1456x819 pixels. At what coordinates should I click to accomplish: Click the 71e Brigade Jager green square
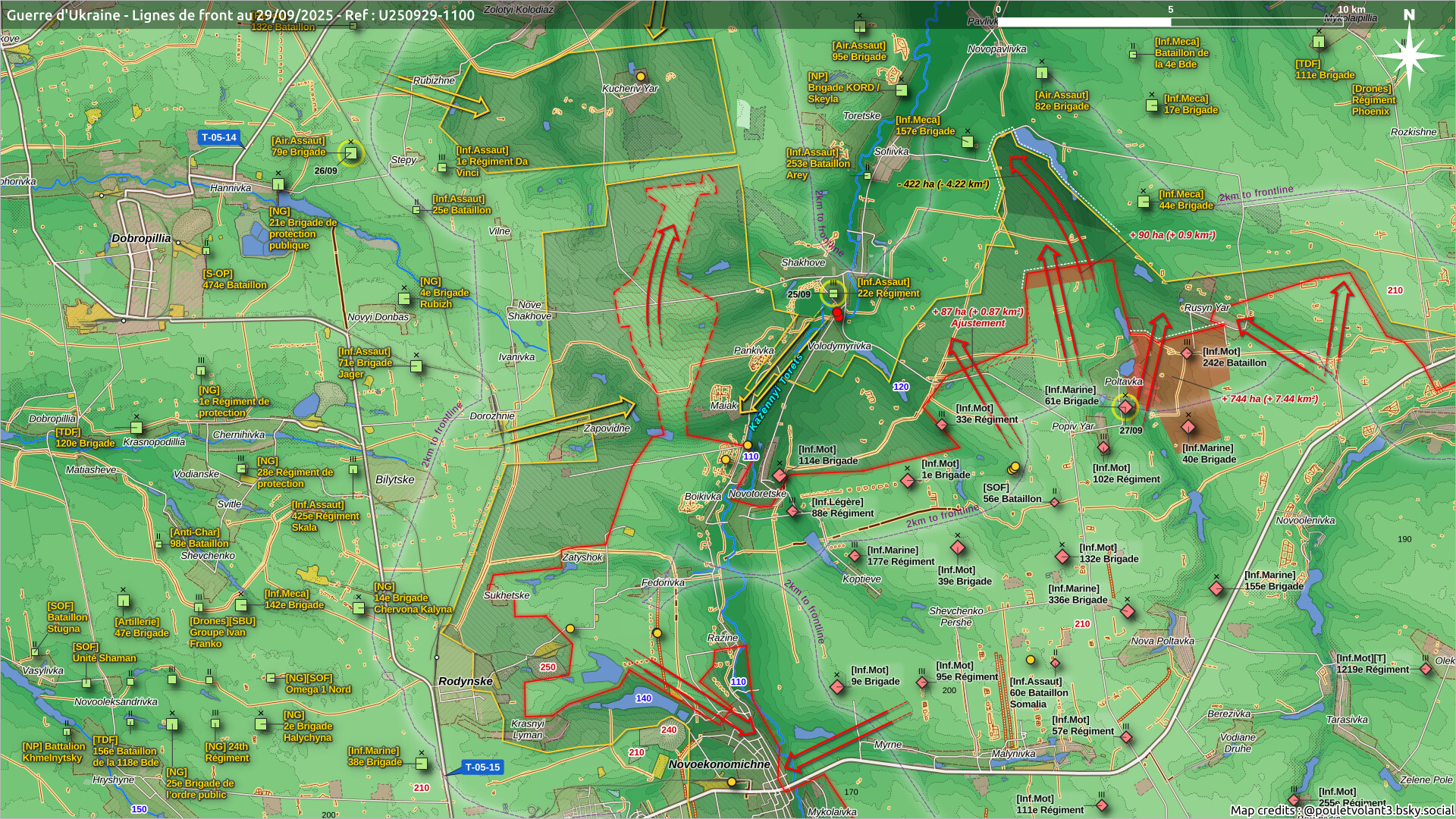(416, 367)
